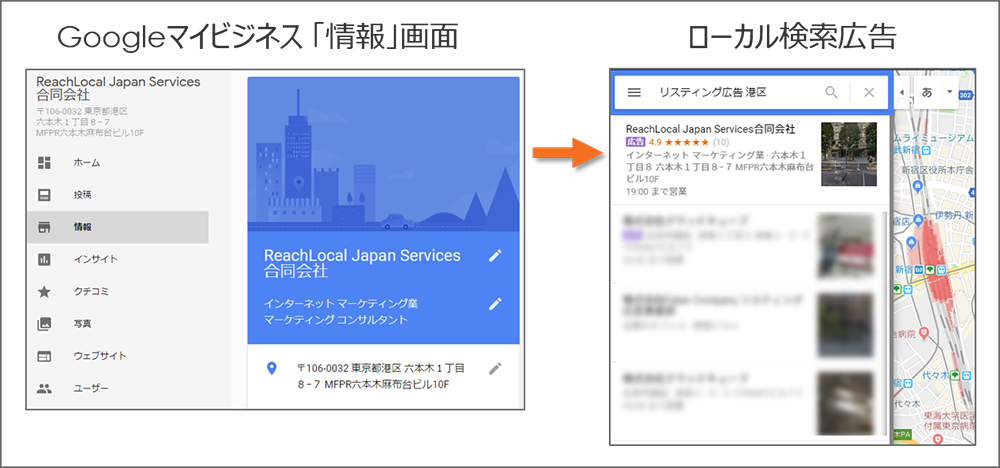This screenshot has height=468, width=1000.
Task: Open 投稿 in the sidebar menu
Action: 82,195
